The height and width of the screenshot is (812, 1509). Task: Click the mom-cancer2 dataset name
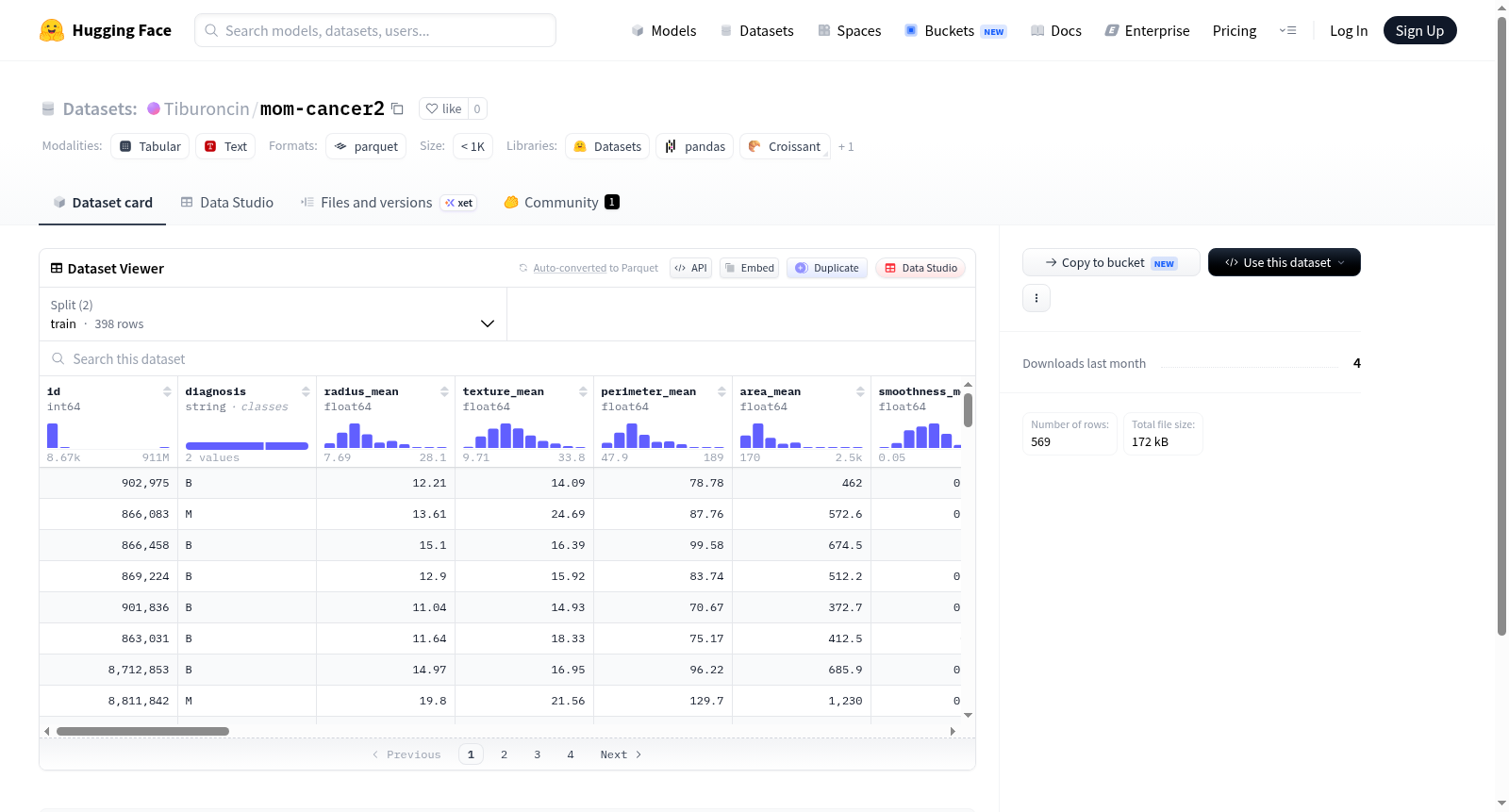click(323, 108)
